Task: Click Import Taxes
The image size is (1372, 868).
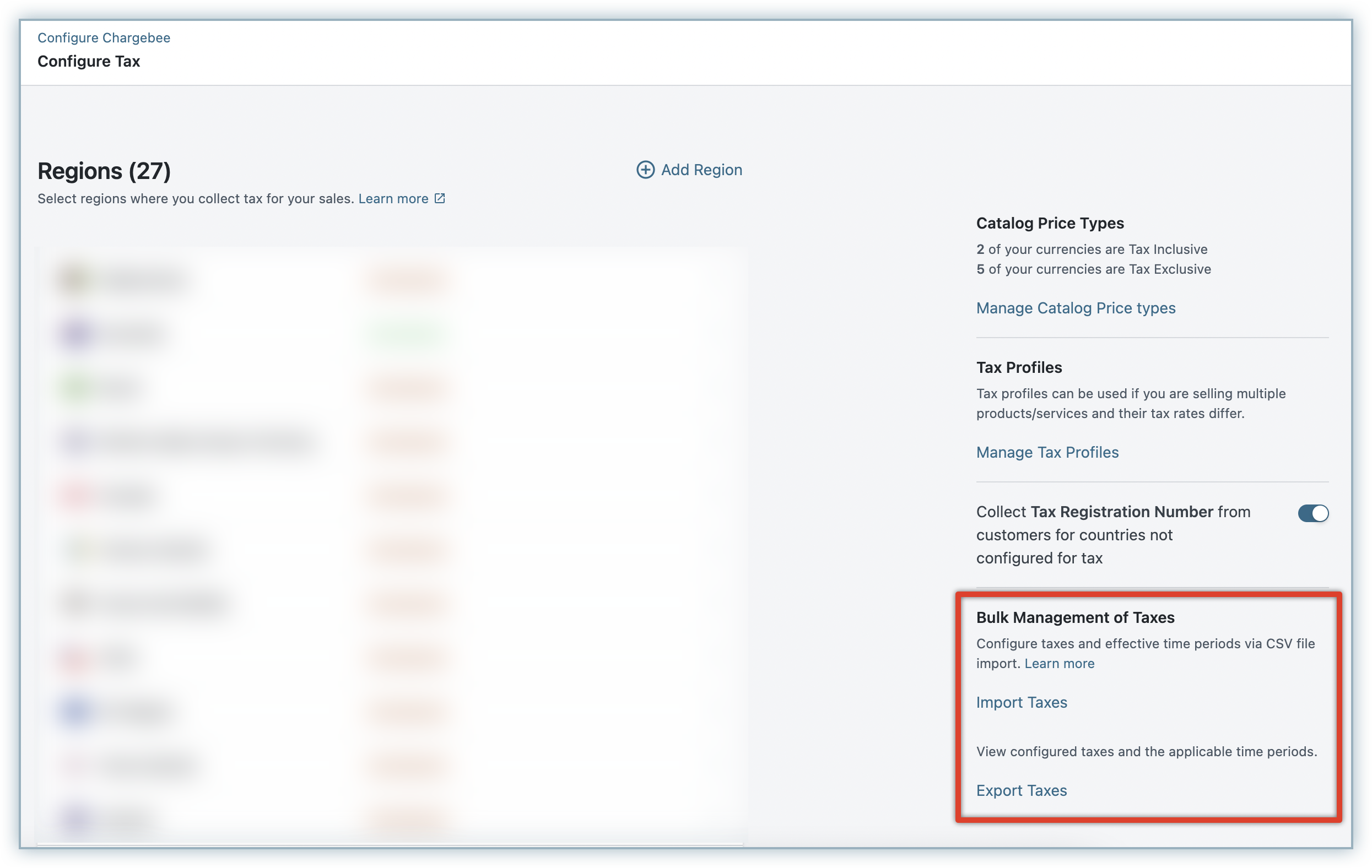Action: point(1022,702)
